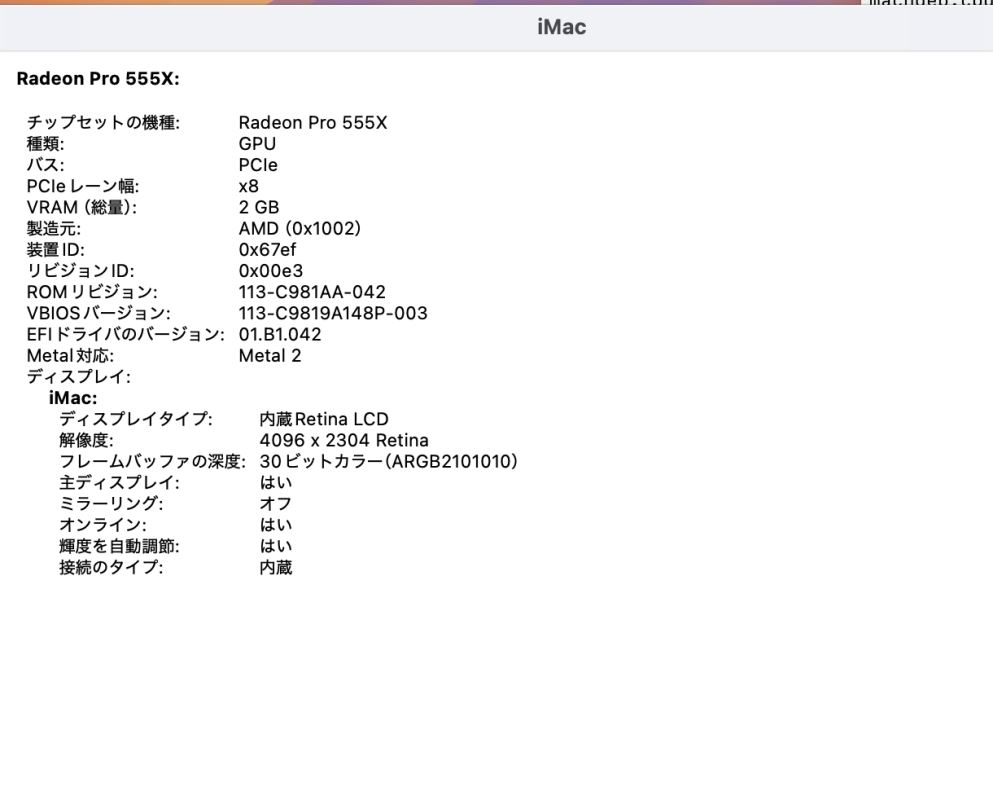Select the 4096 x 2304 Retina value
The height and width of the screenshot is (800, 993).
[x=344, y=440]
